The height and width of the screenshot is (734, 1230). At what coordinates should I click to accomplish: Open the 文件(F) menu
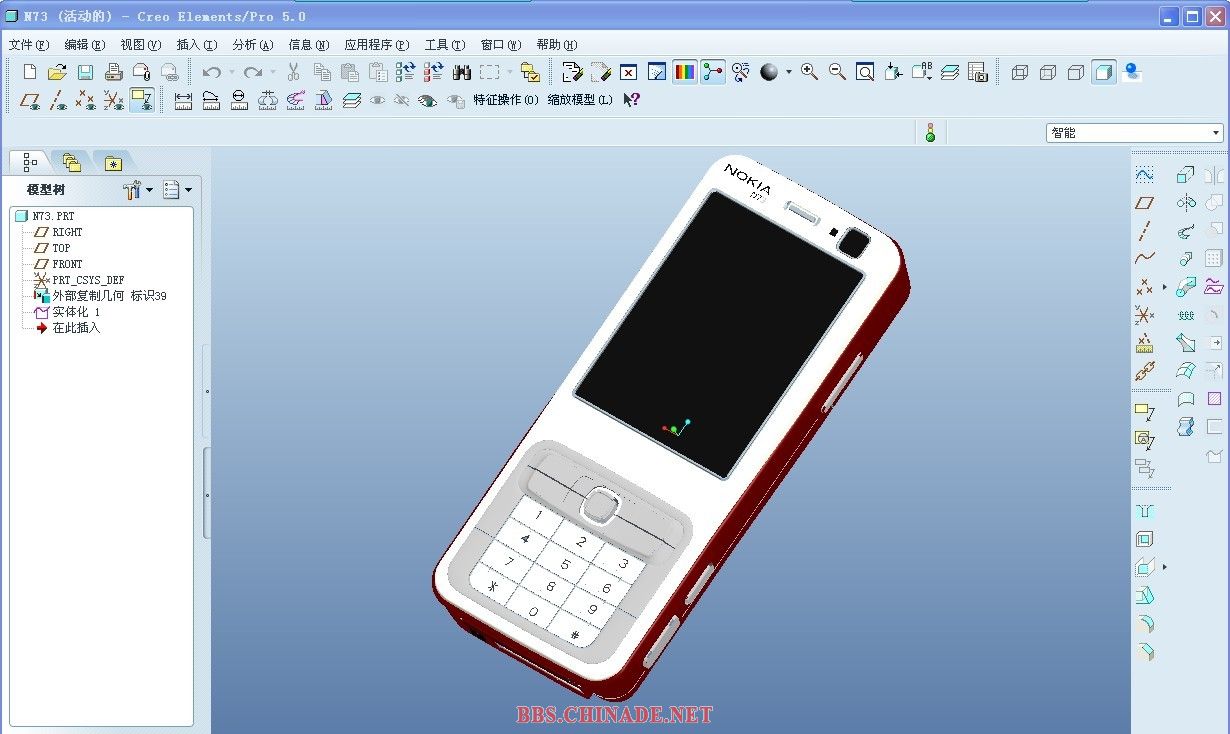click(x=29, y=44)
